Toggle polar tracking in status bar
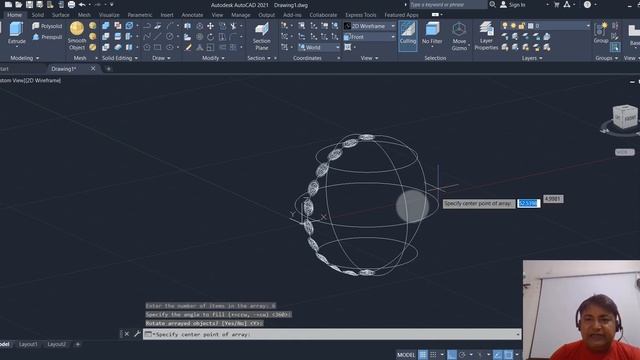The height and width of the screenshot is (360, 640). tap(462, 355)
